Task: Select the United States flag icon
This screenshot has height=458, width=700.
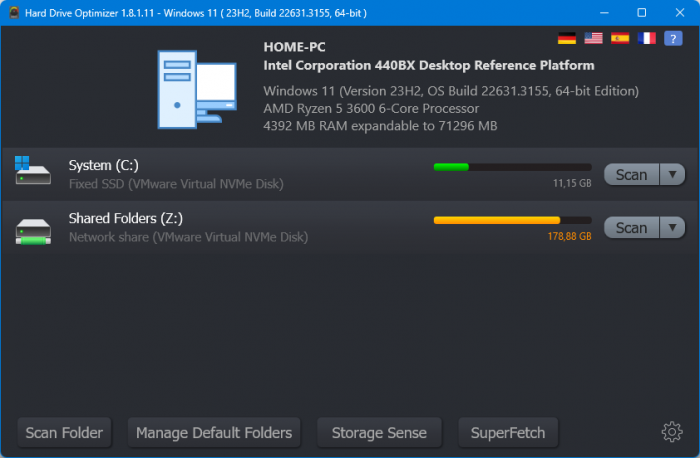Action: 594,38
